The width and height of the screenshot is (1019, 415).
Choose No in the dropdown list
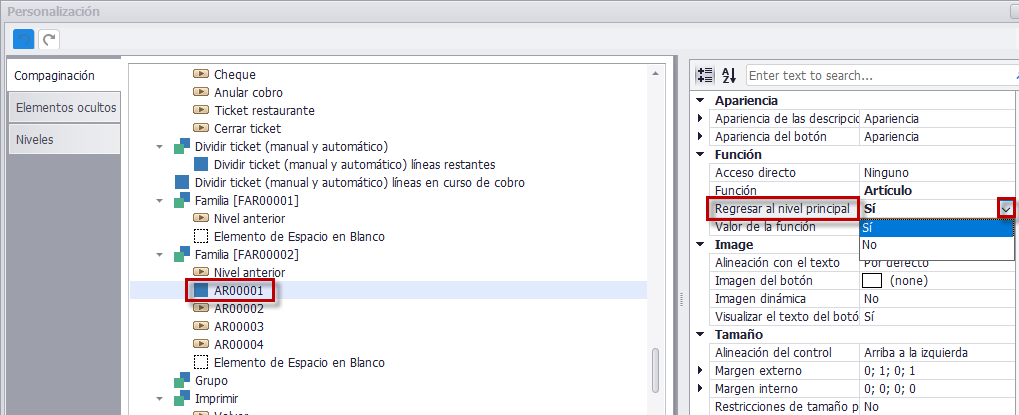[936, 245]
